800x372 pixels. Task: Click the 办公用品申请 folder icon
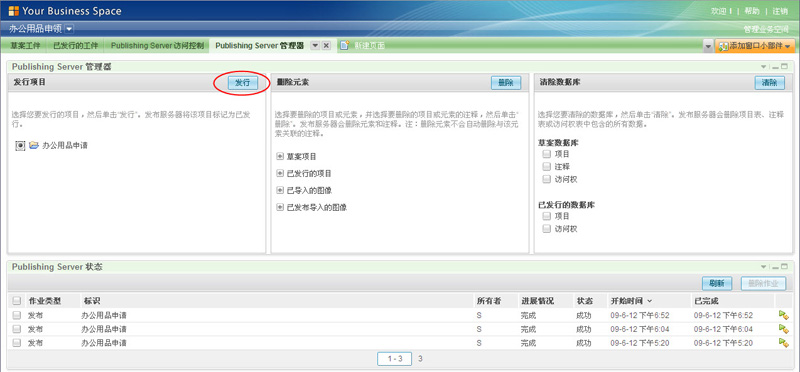point(34,145)
